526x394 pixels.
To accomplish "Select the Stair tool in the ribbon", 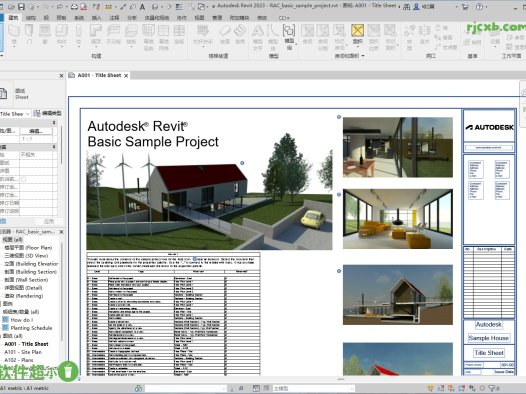I will click(x=240, y=34).
